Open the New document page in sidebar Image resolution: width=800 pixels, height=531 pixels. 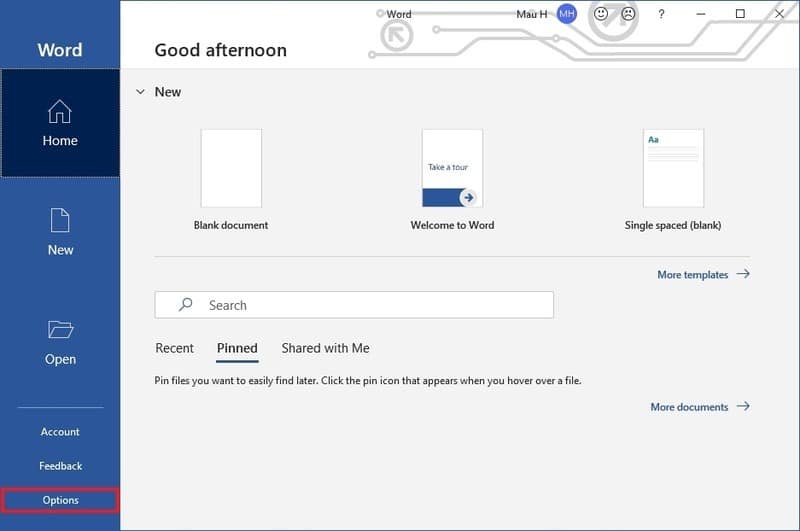[60, 232]
